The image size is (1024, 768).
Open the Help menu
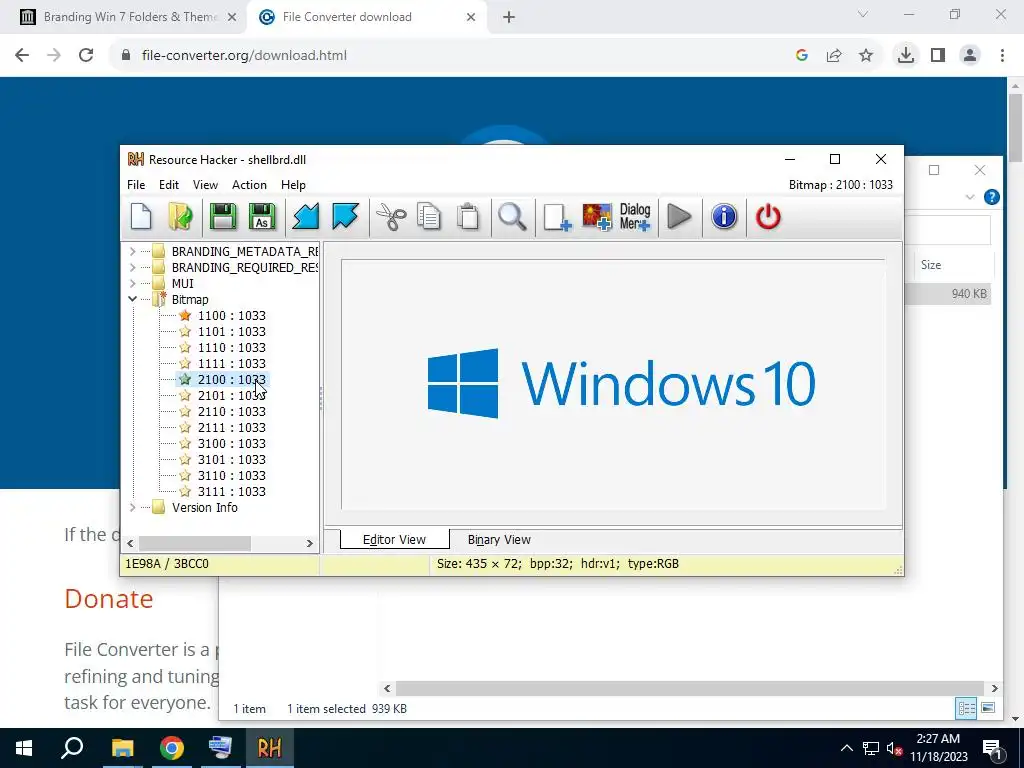pos(293,185)
